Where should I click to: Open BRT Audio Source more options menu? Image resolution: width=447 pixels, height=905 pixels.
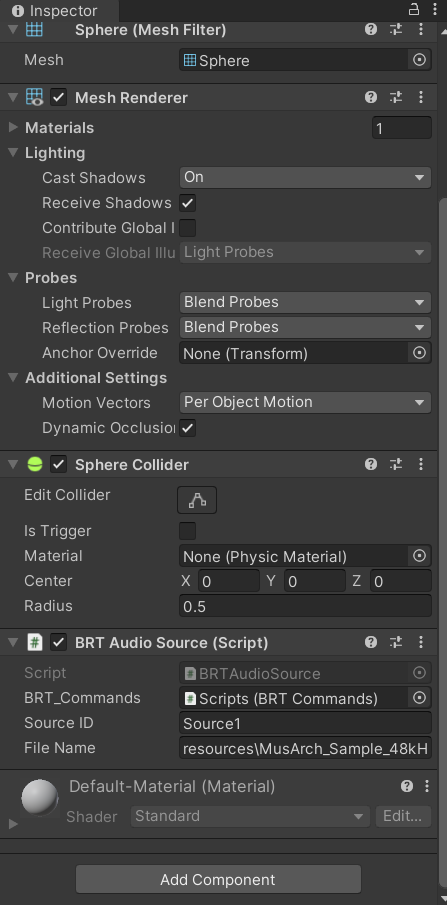coord(421,642)
